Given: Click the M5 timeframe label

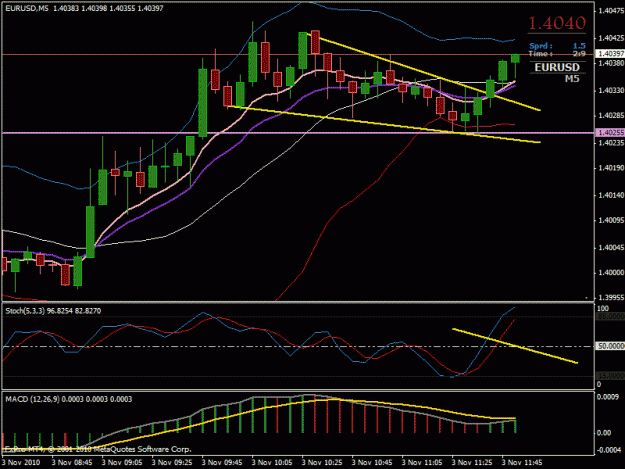Looking at the screenshot, I should (572, 78).
